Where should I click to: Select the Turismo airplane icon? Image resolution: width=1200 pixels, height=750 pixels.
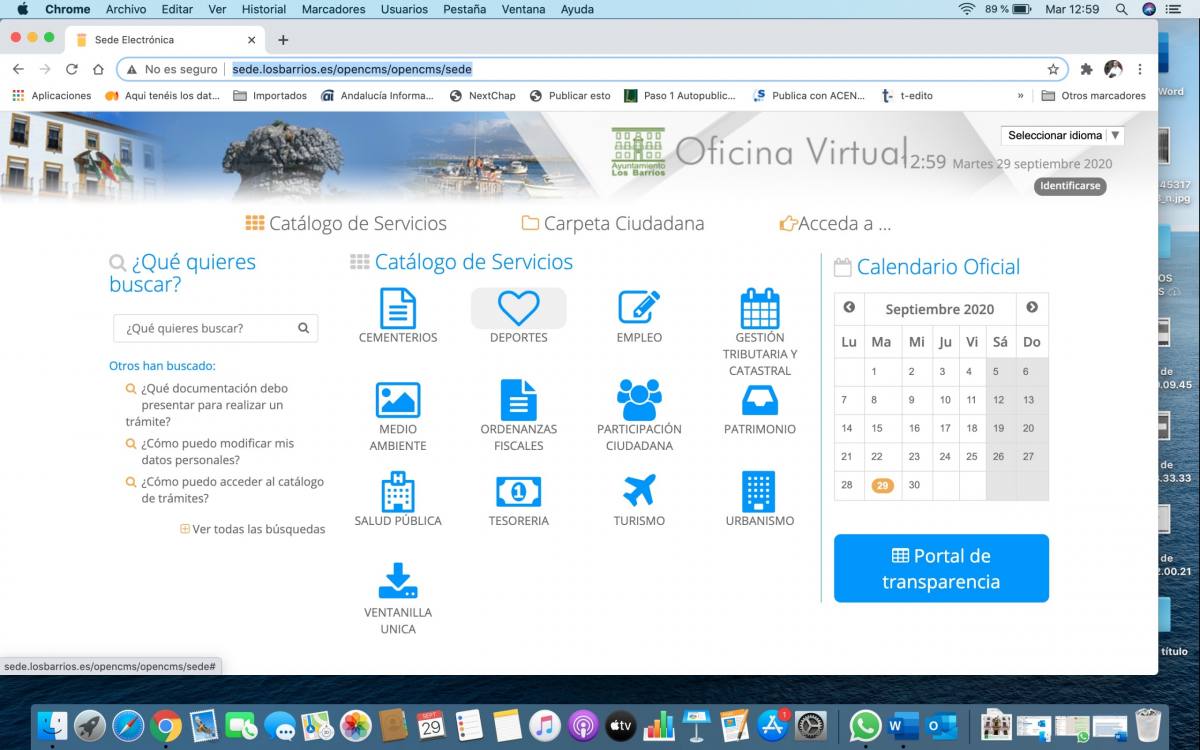(639, 492)
